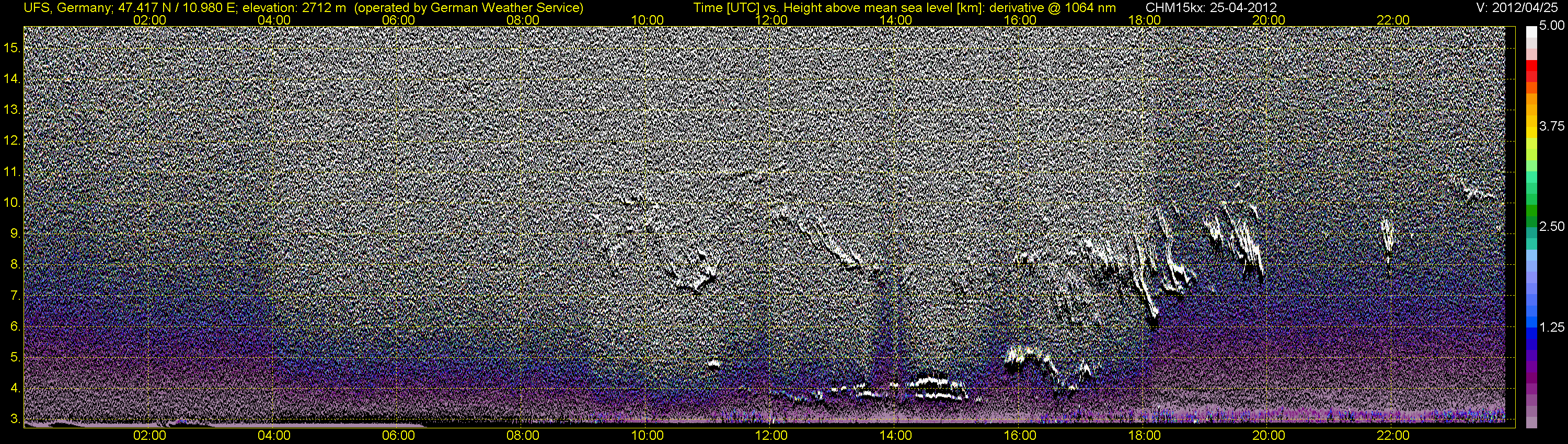Click "04:00" on the upper time axis

[274, 20]
